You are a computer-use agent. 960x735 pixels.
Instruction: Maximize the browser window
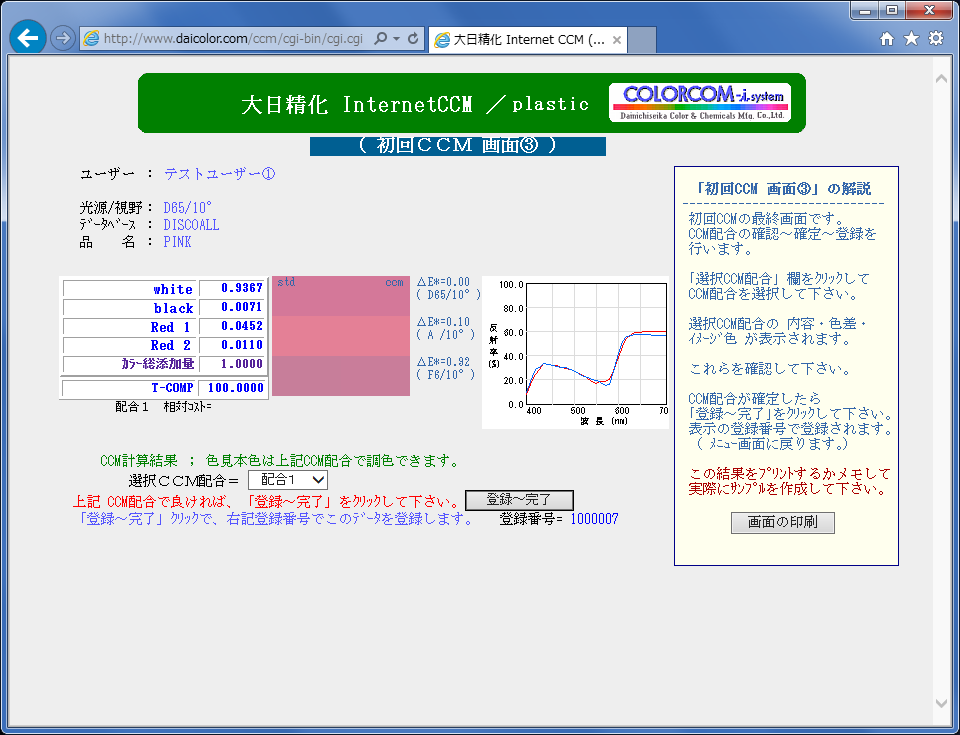pyautogui.click(x=892, y=10)
